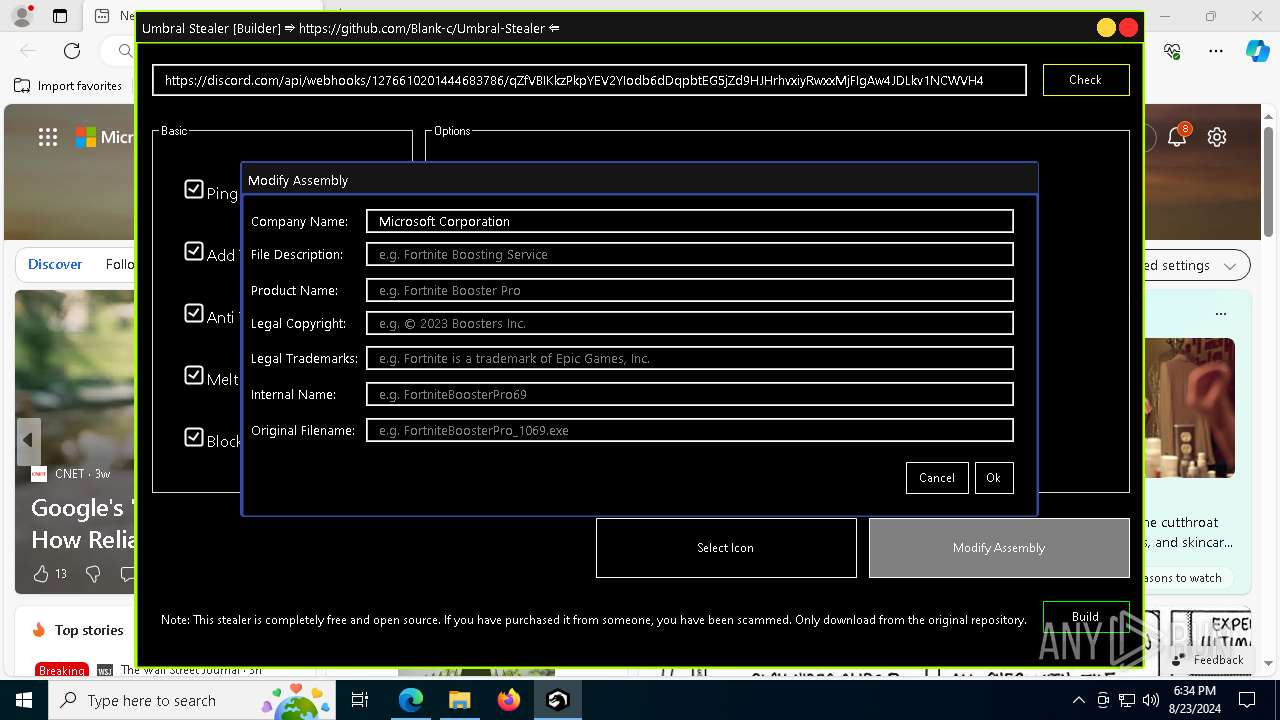Click the Check webhook button

(1085, 80)
